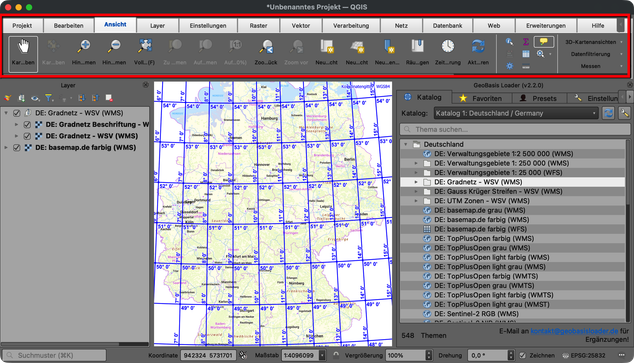Click the Vergrößerung magnifier stepper
Image resolution: width=634 pixels, height=363 pixels.
tap(429, 355)
